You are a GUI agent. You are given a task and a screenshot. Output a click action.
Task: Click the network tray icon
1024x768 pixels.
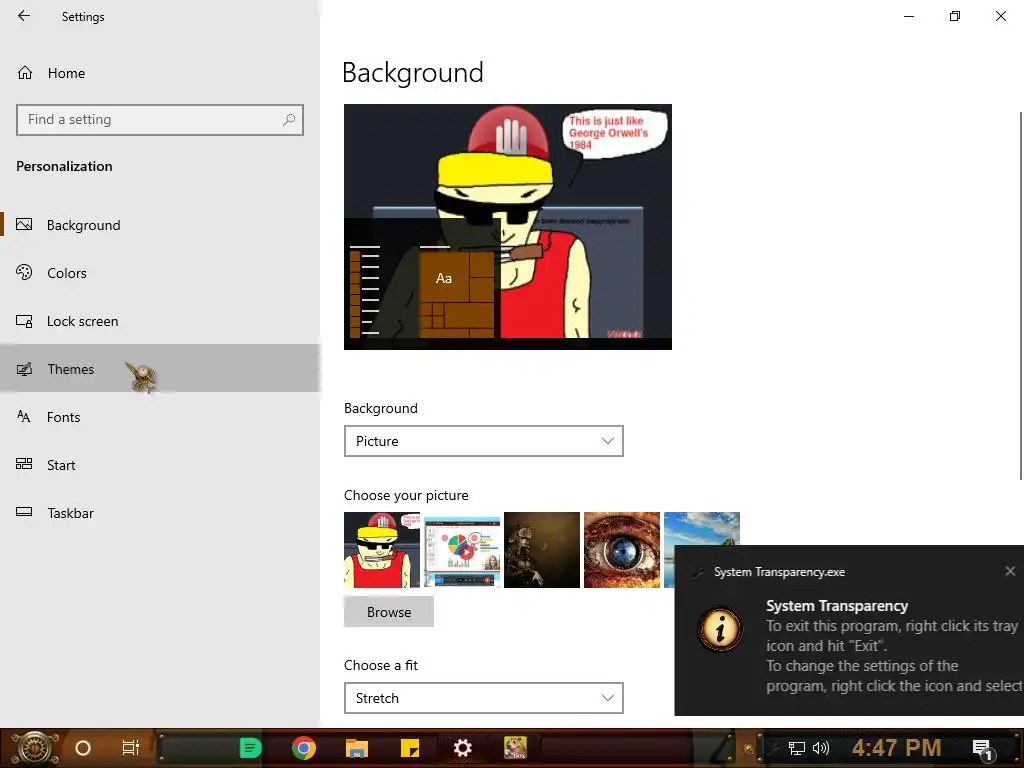coord(796,748)
